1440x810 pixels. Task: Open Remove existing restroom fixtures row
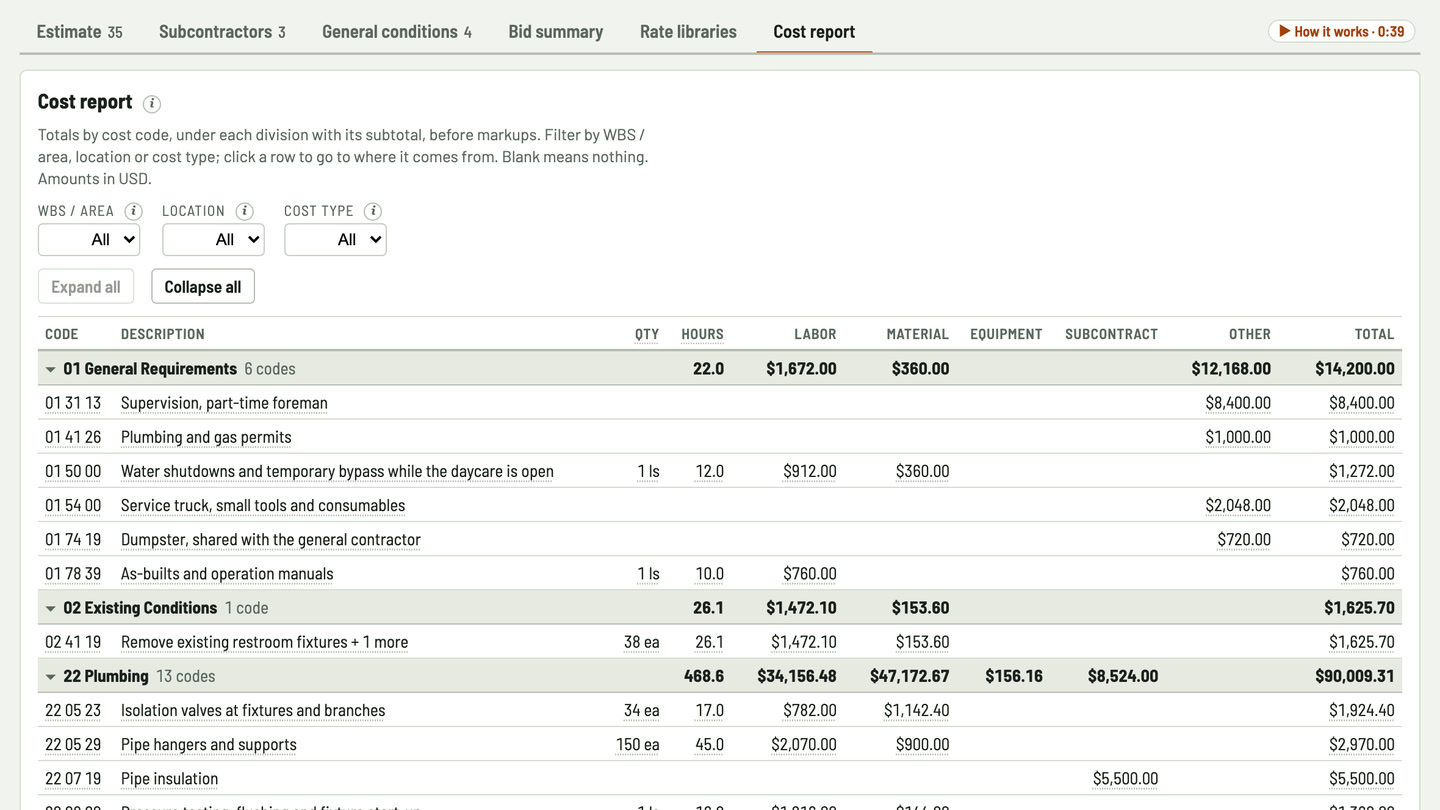[720, 642]
